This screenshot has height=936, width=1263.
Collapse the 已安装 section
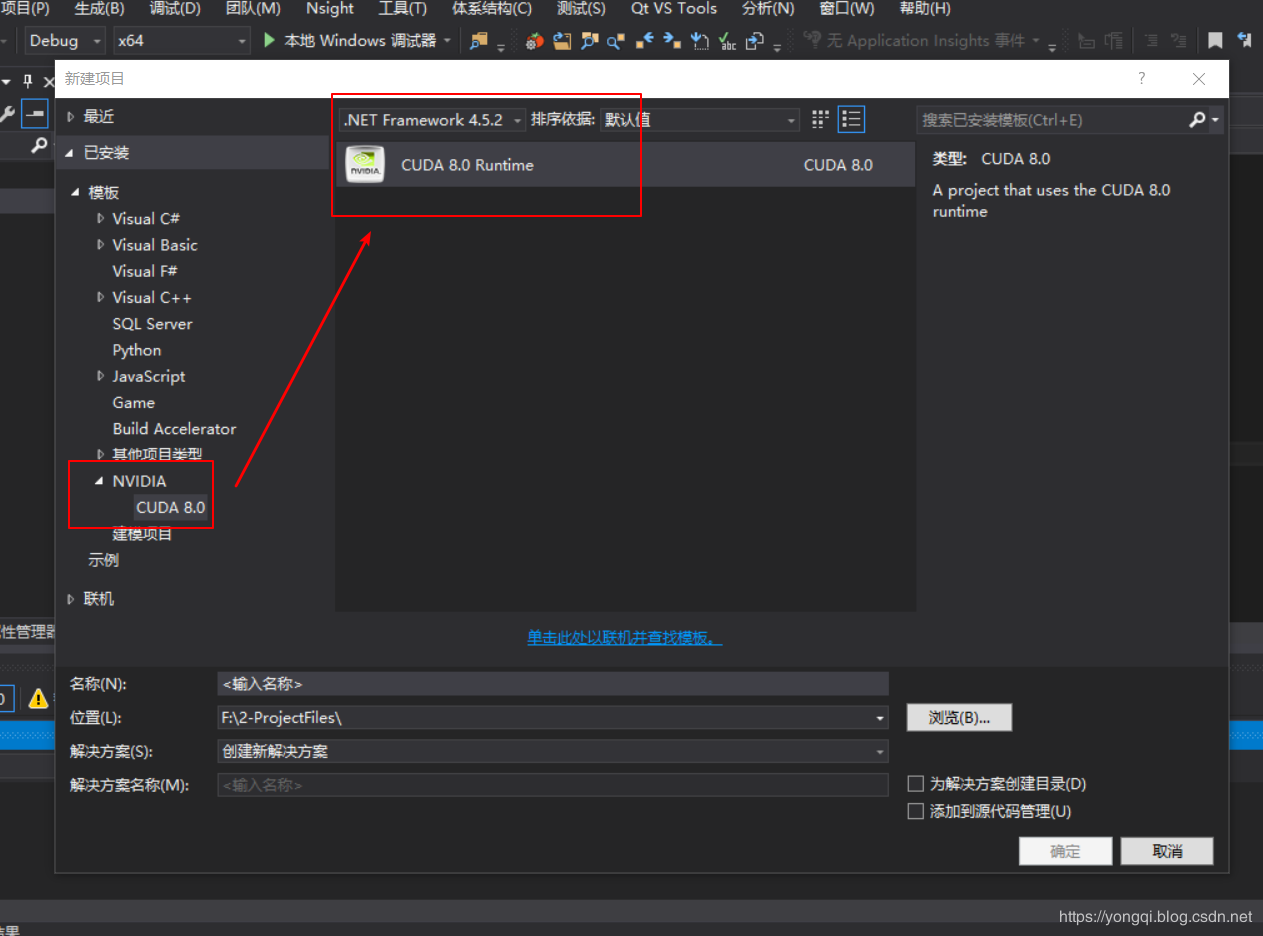[x=70, y=153]
